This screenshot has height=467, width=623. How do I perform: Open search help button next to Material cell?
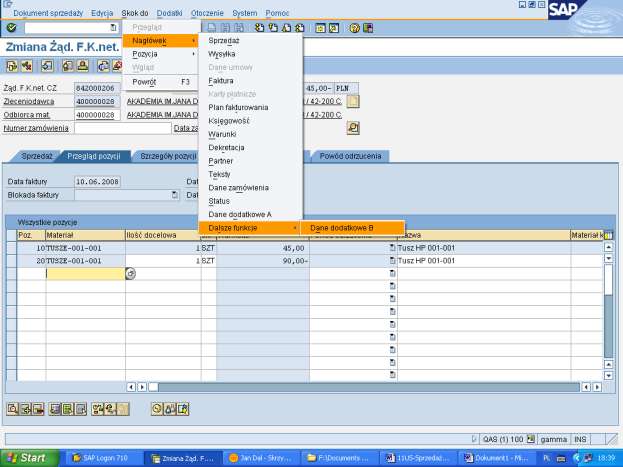[130, 273]
